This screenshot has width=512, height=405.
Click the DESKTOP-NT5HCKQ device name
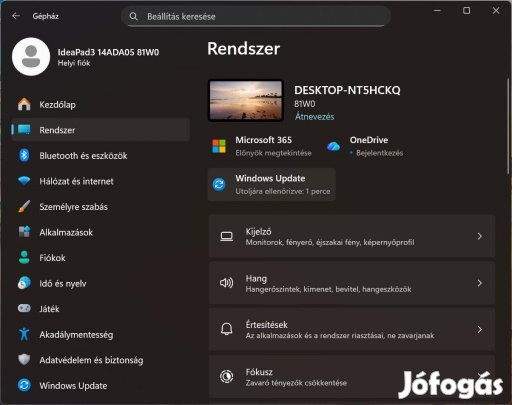pos(347,90)
